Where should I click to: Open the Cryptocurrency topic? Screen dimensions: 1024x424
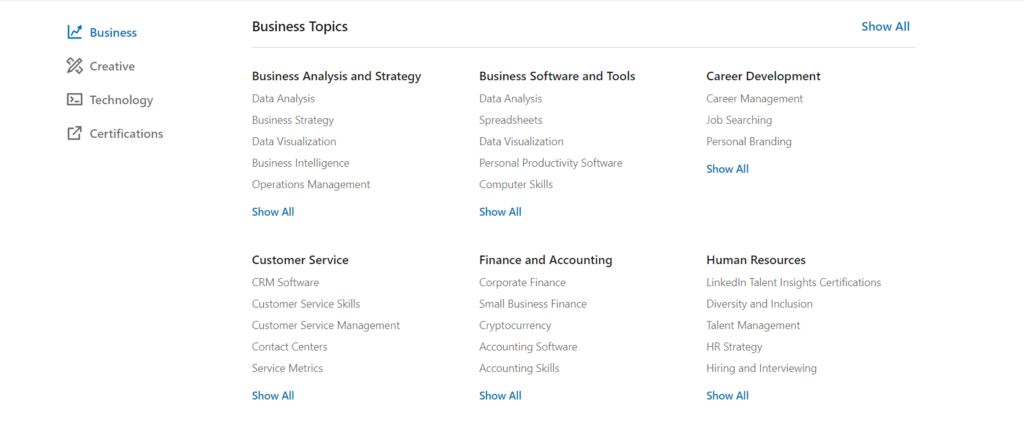[515, 326]
